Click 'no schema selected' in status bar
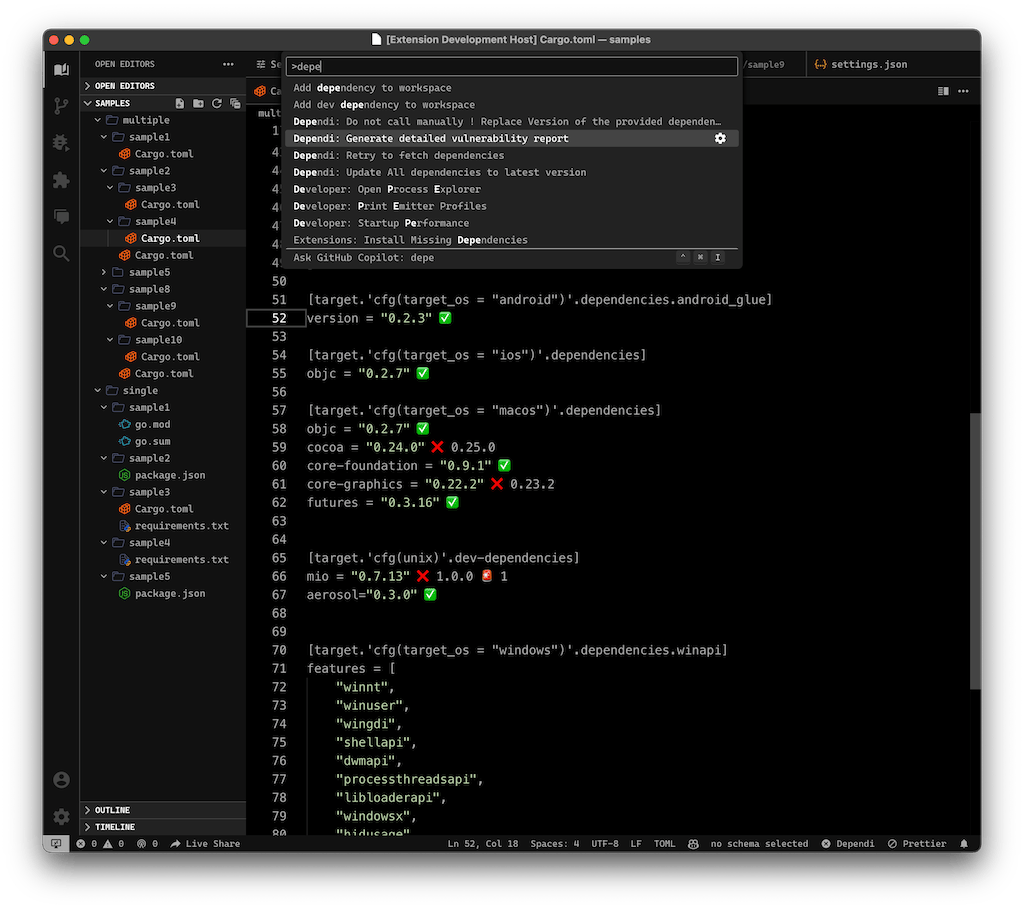This screenshot has width=1024, height=909. (759, 844)
